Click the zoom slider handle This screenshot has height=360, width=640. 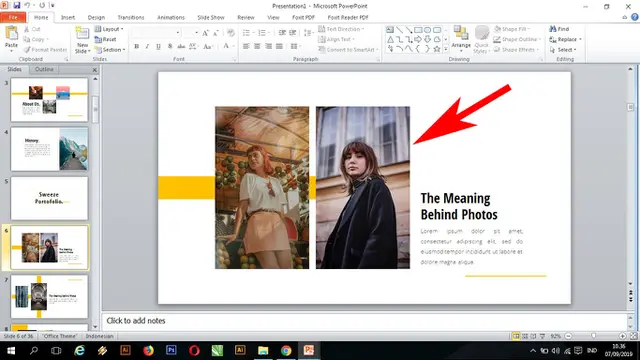593,336
